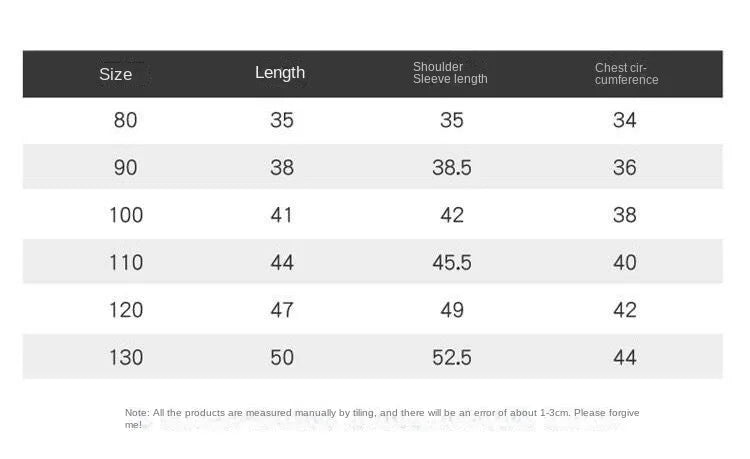Click the chest circumference value 34
The width and height of the screenshot is (750, 459).
(625, 120)
